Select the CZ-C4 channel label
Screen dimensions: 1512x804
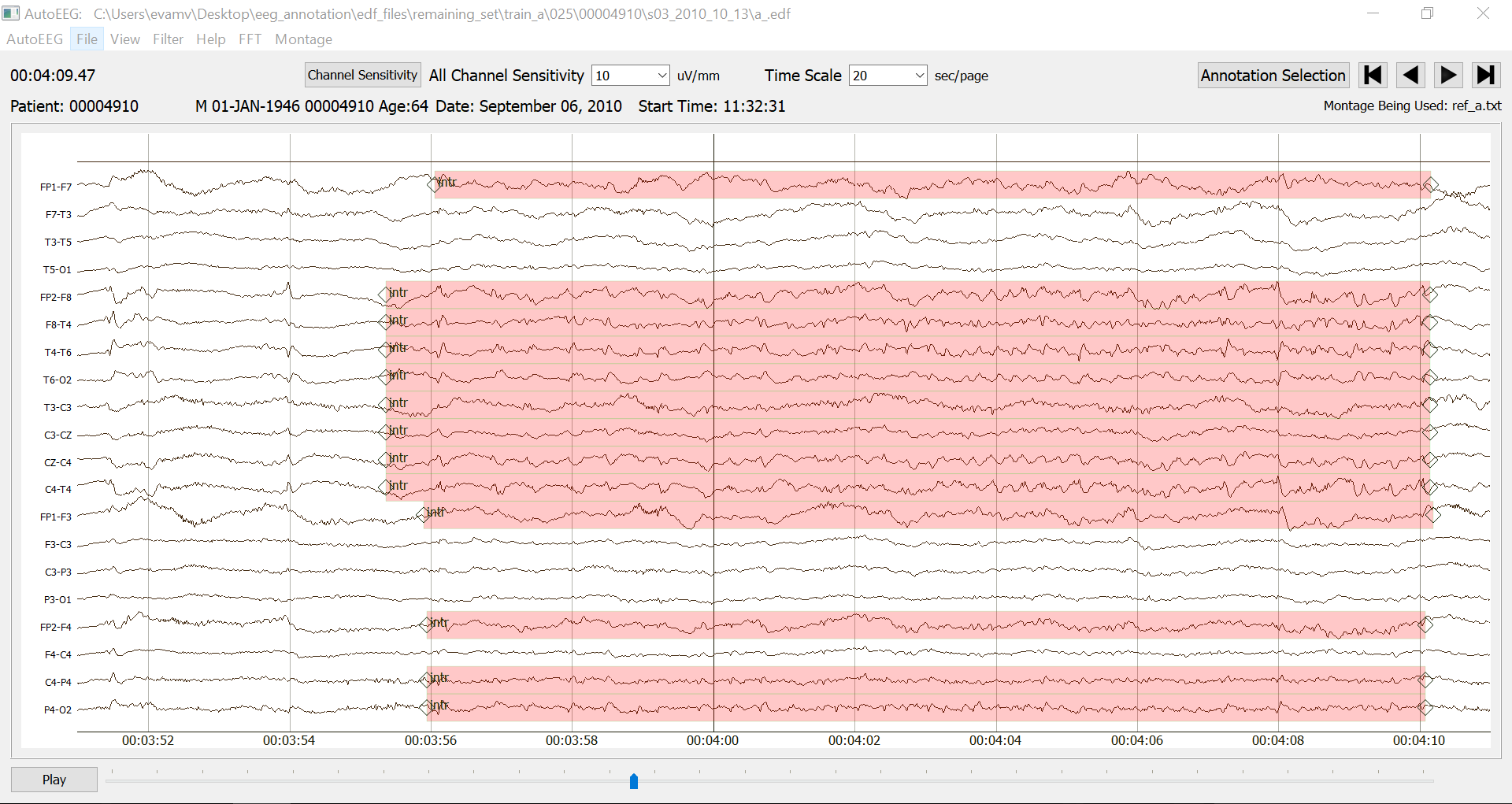pos(58,463)
